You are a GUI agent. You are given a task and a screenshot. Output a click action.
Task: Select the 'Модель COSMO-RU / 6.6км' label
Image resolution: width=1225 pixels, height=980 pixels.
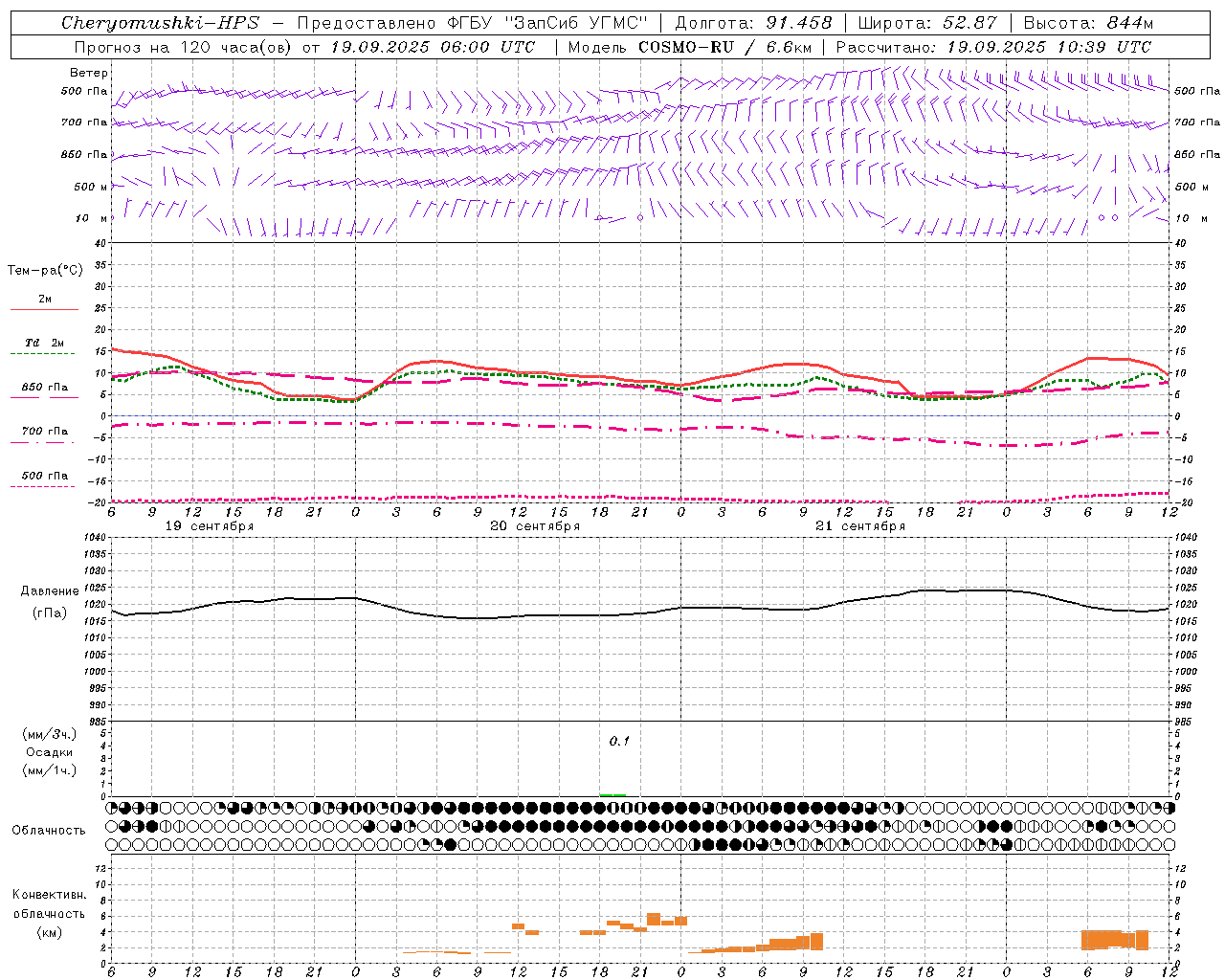click(x=690, y=47)
